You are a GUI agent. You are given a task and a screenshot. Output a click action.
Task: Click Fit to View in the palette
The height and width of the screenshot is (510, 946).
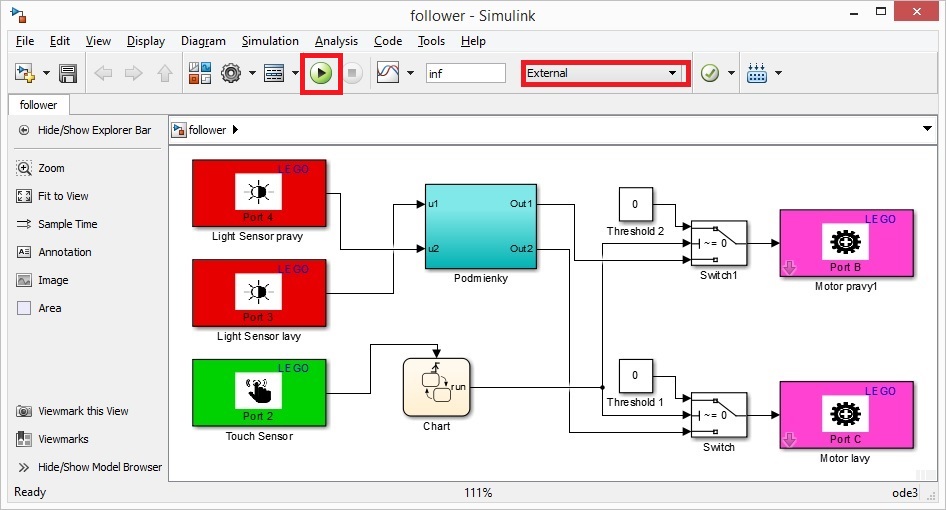point(52,196)
